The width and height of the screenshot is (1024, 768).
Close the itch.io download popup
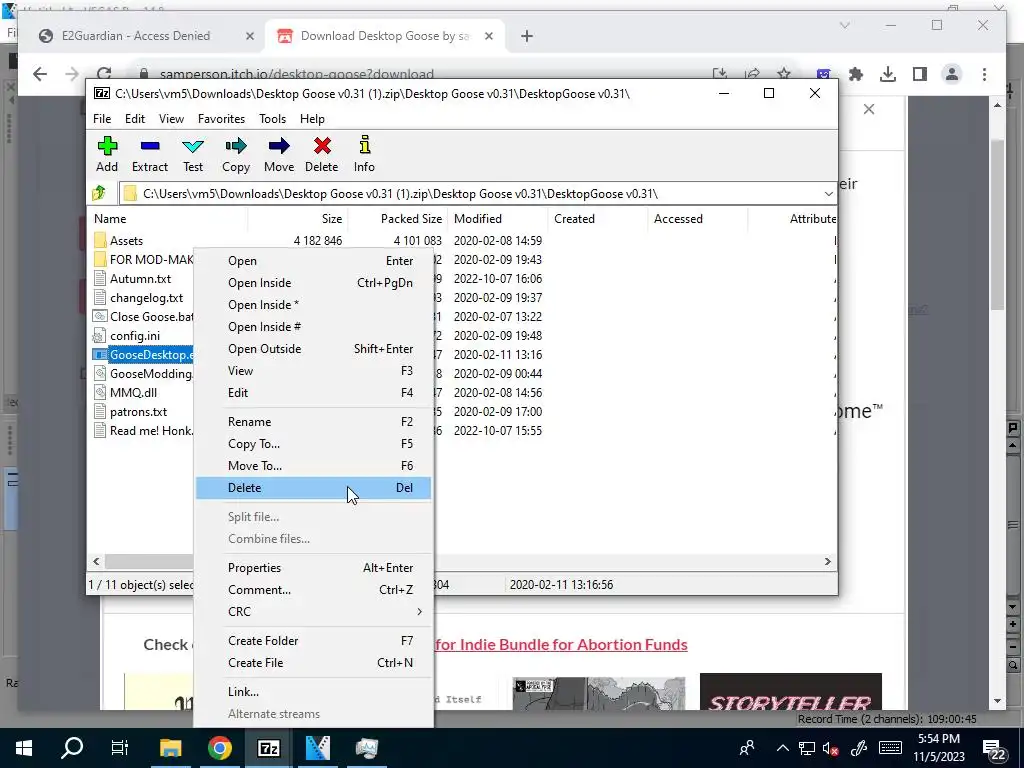[869, 109]
